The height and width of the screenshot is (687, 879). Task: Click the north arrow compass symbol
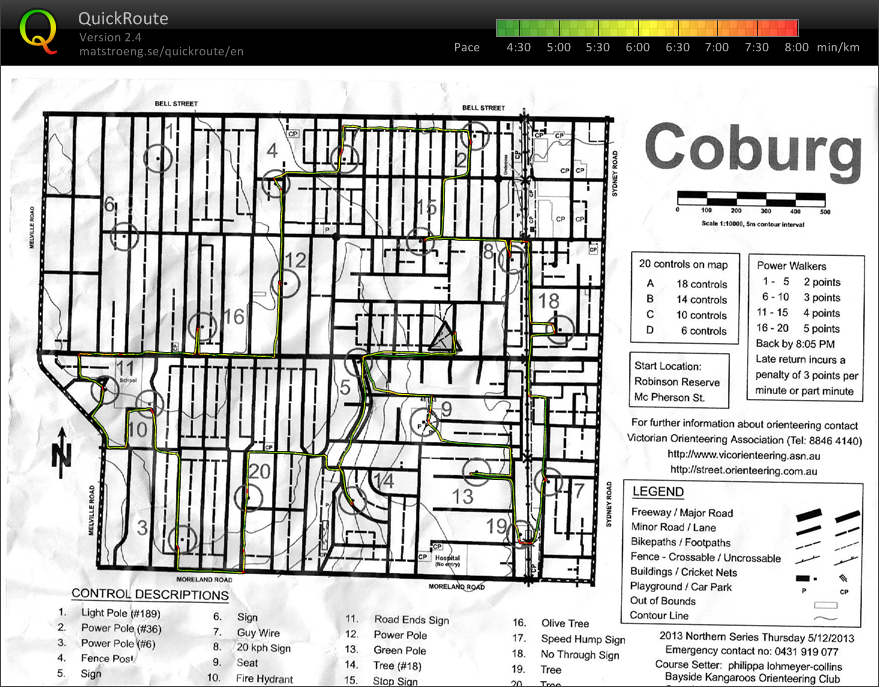[x=62, y=450]
